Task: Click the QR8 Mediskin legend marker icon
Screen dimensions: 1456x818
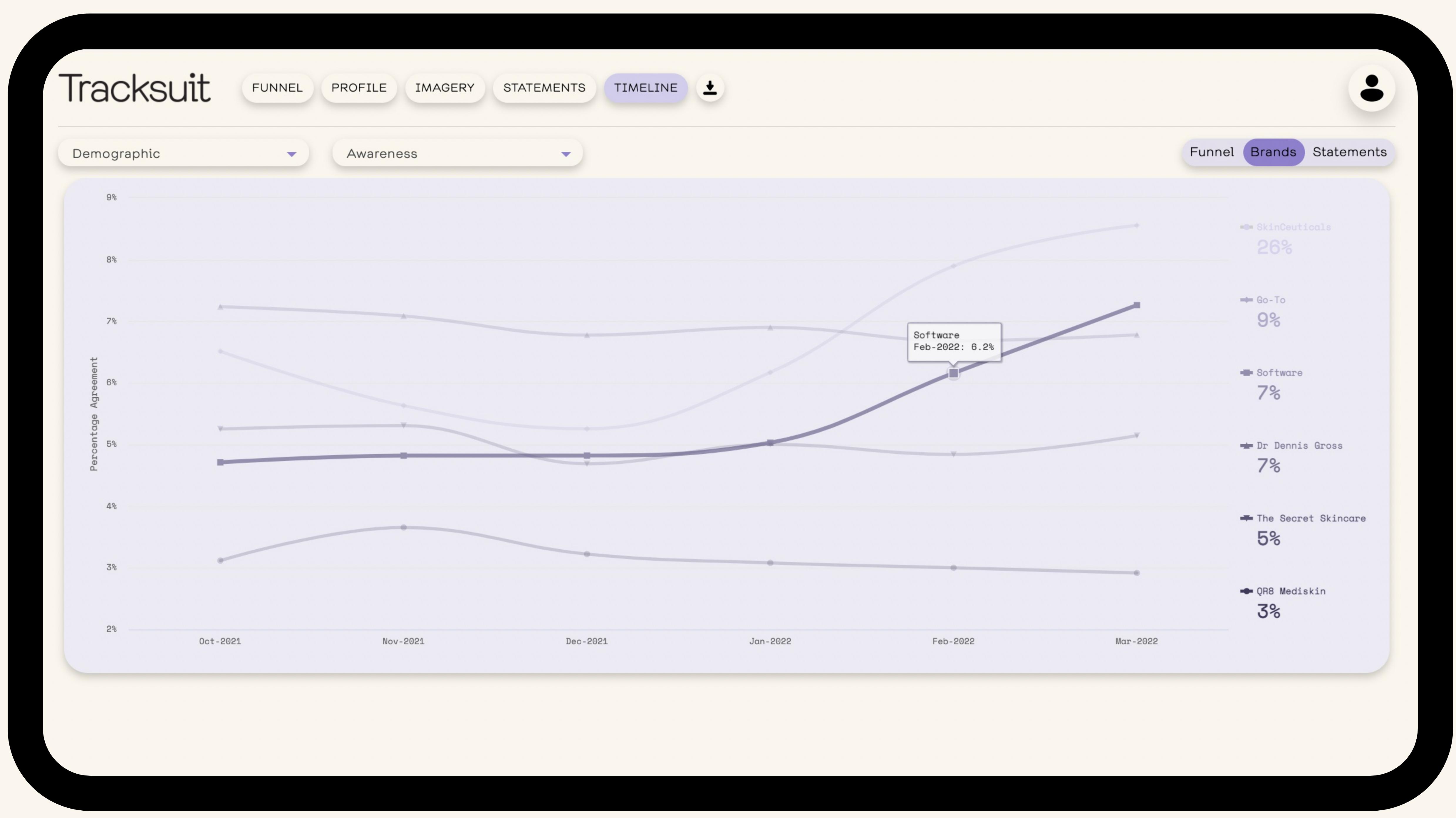Action: click(x=1246, y=591)
